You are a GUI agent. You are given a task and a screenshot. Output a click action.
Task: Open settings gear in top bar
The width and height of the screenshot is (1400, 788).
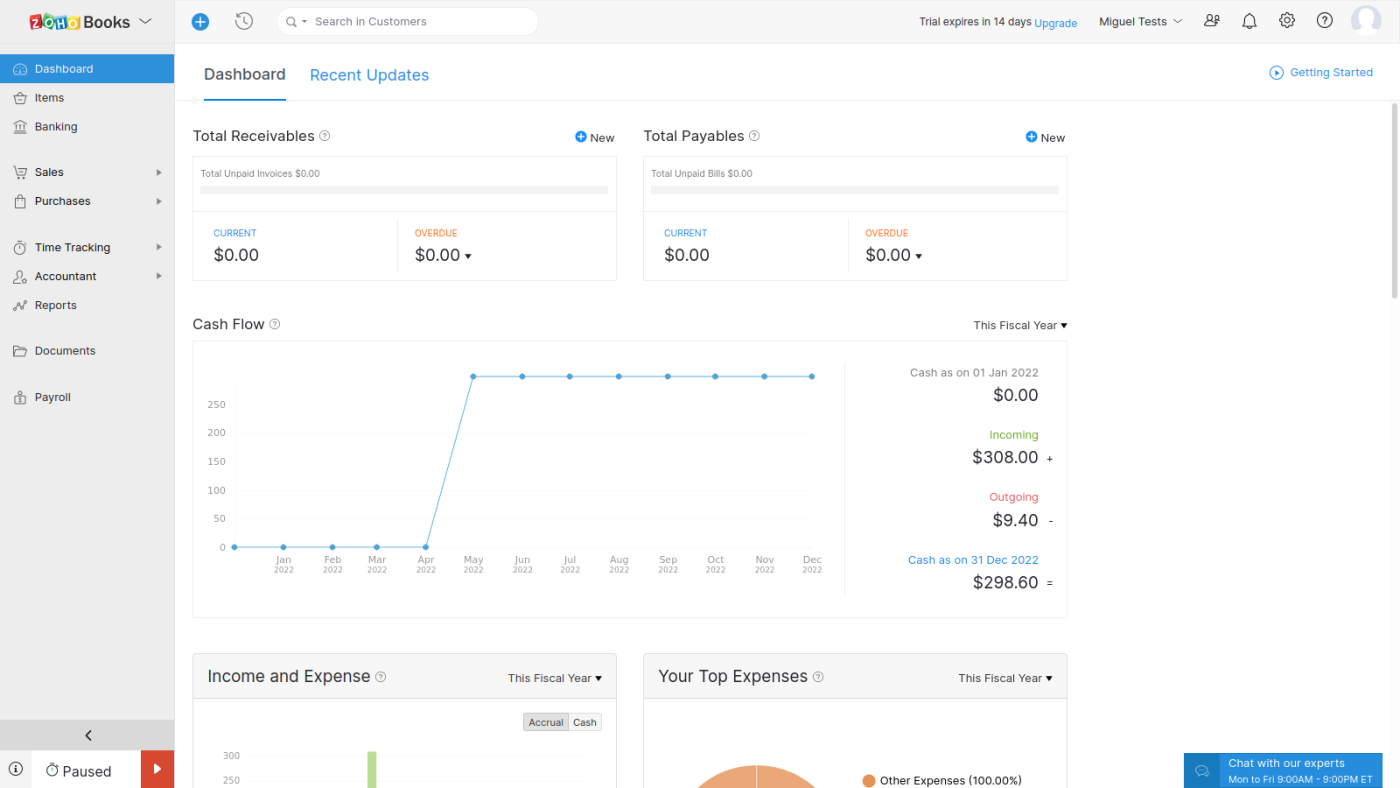click(x=1287, y=21)
